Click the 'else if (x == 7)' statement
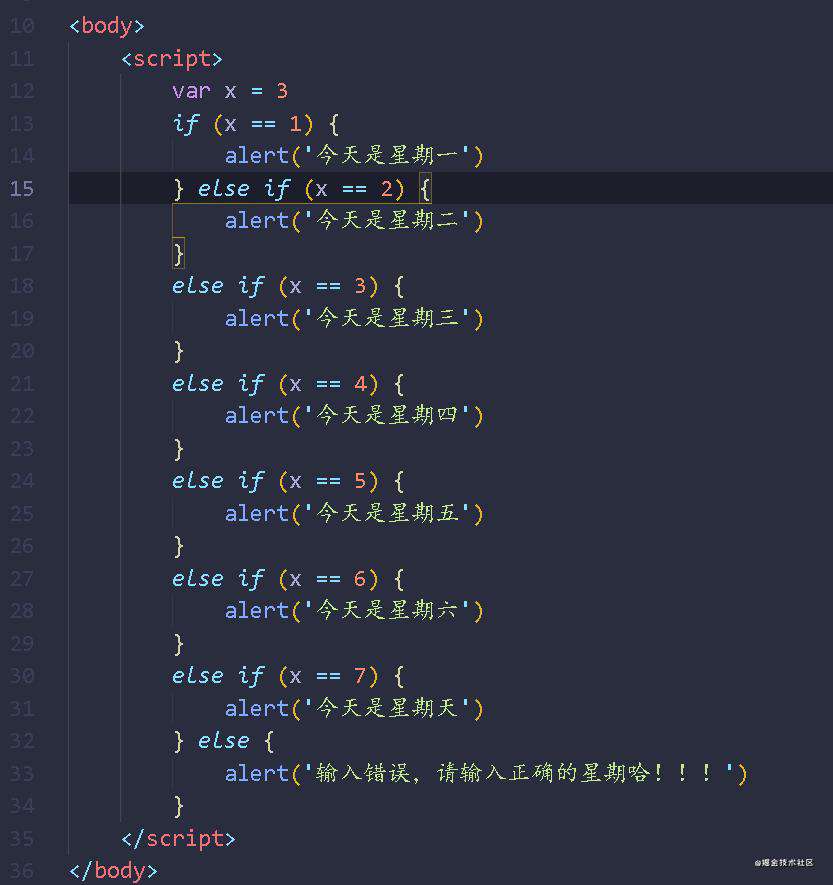 tap(288, 676)
